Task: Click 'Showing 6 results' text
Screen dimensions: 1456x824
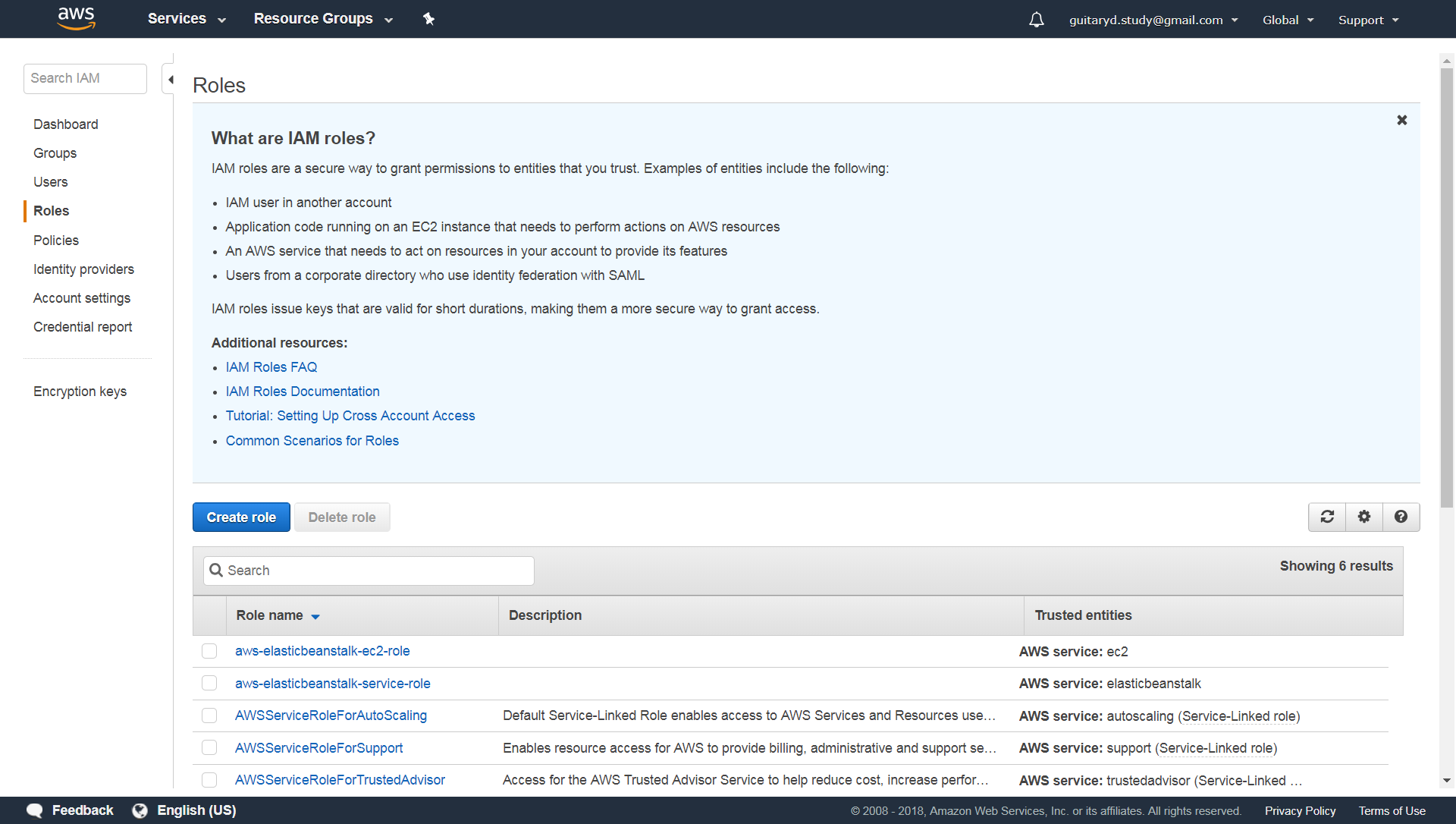Action: (1336, 566)
